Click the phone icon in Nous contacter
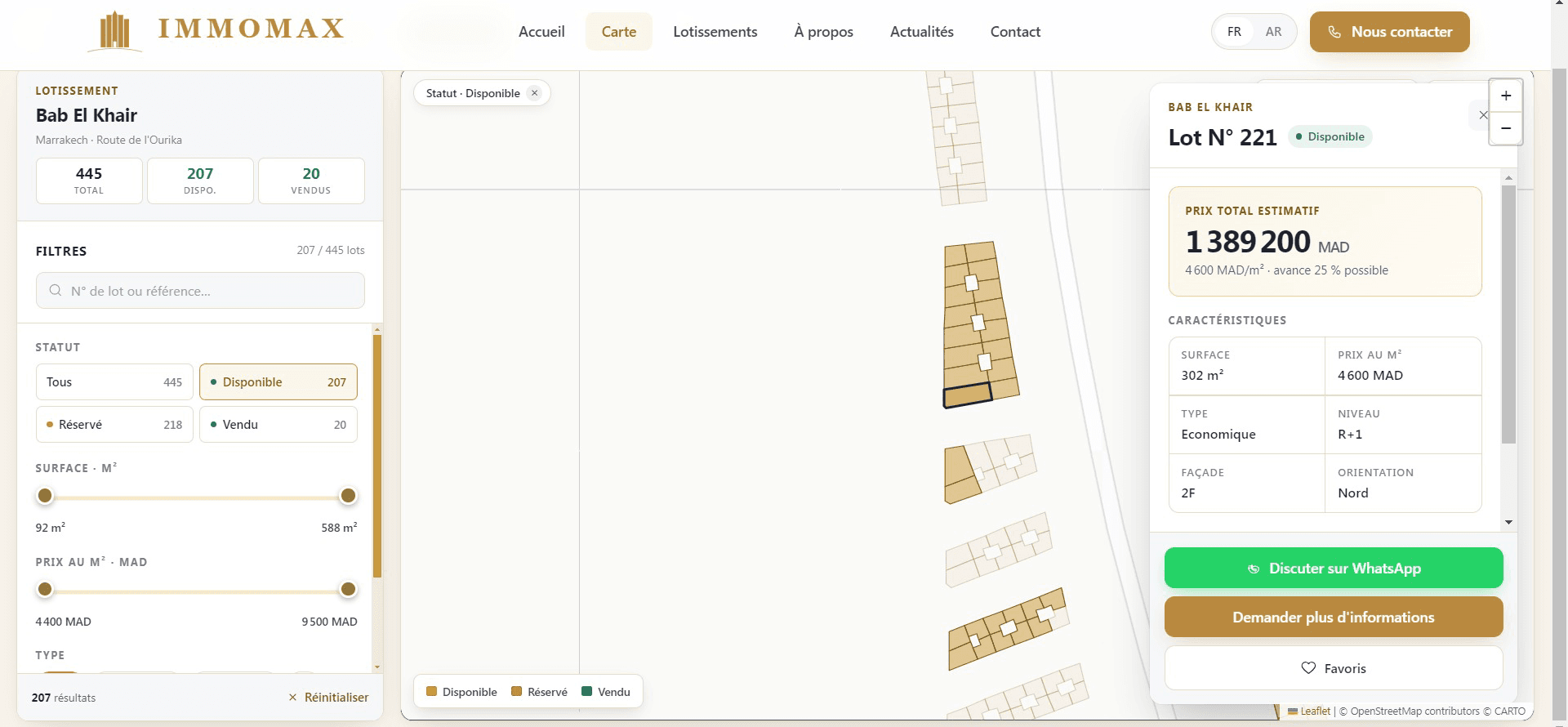The width and height of the screenshot is (1568, 727). 1334,32
